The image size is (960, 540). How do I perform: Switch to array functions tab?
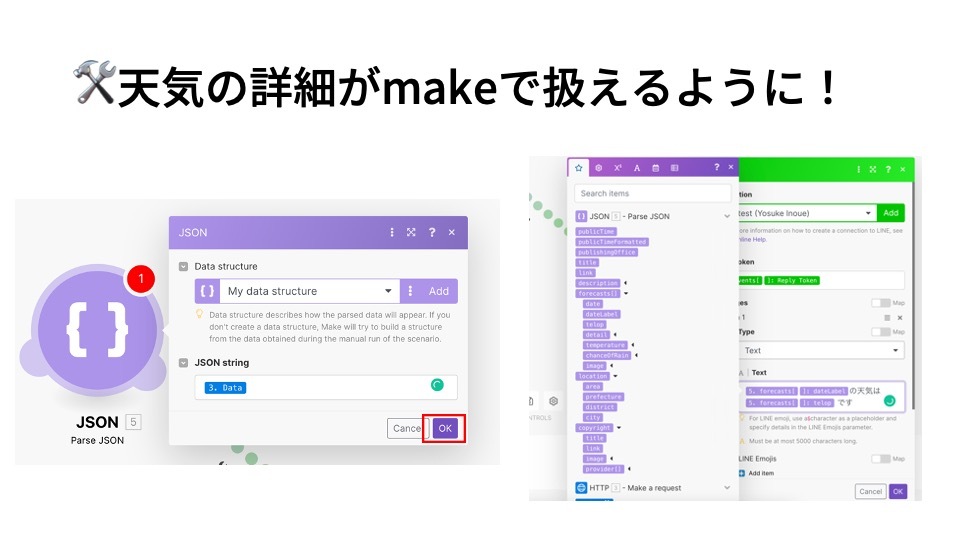(x=675, y=168)
